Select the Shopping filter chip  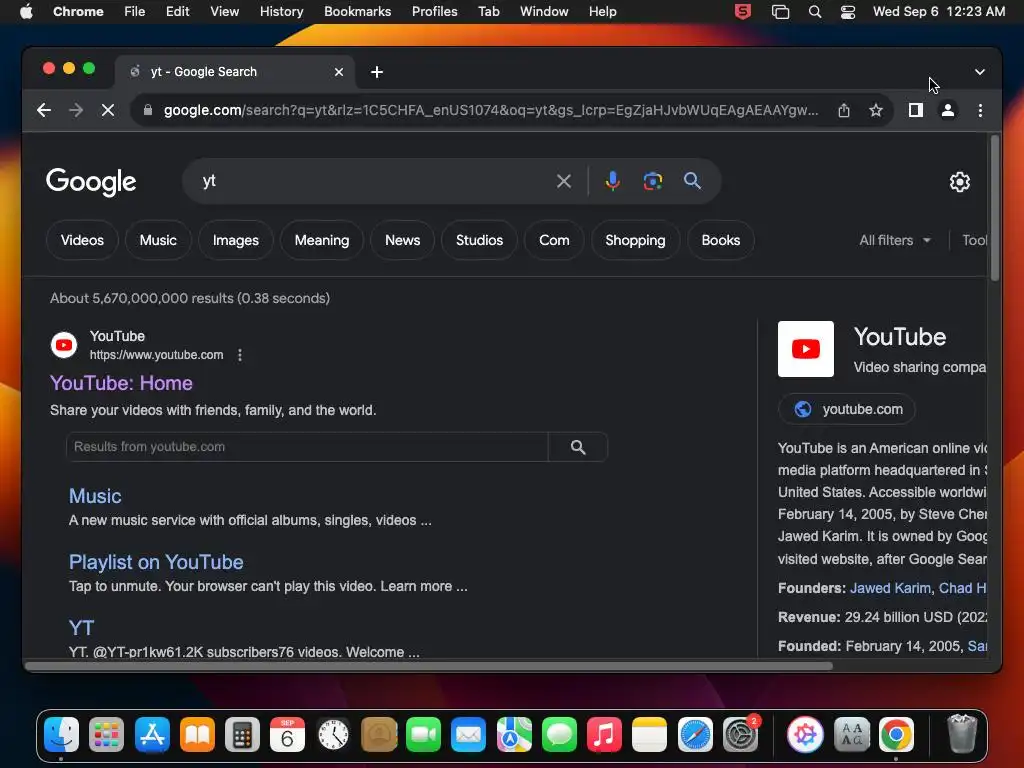tap(635, 240)
